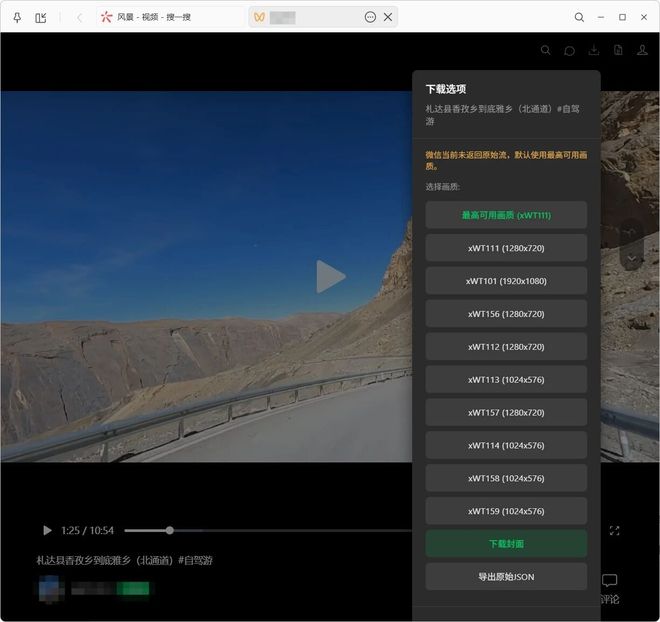660x622 pixels.
Task: Play video with center play overlay
Action: 331,276
